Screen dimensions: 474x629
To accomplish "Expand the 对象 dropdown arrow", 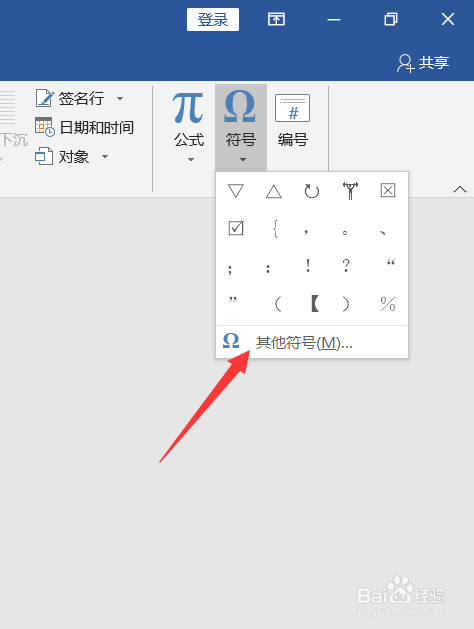I will pos(105,156).
